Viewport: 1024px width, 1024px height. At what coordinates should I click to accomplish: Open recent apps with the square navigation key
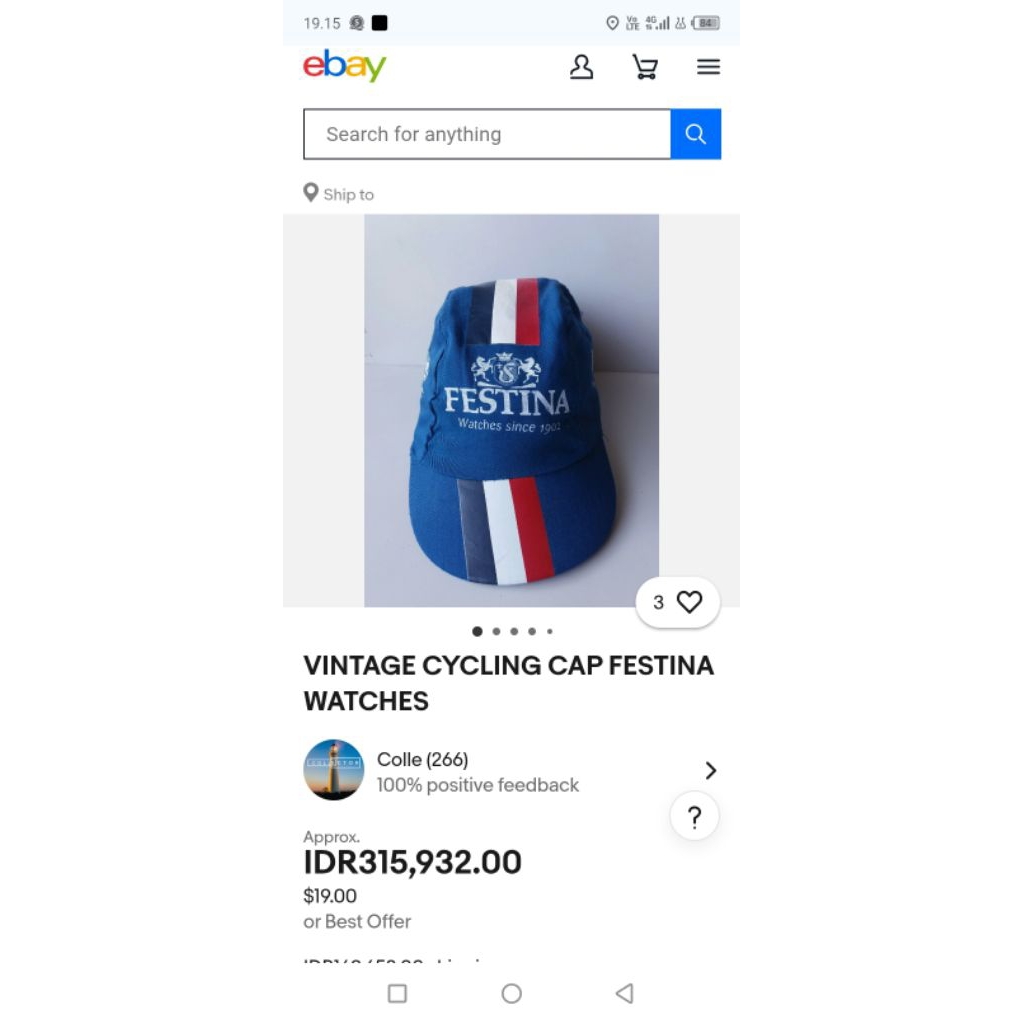(x=397, y=993)
